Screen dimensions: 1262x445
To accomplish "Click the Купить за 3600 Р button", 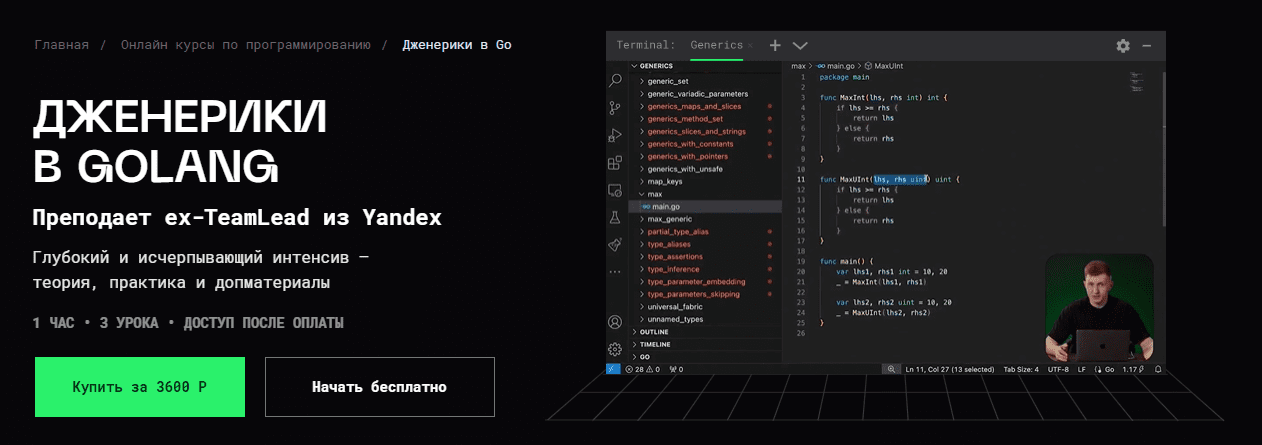I will click(140, 387).
